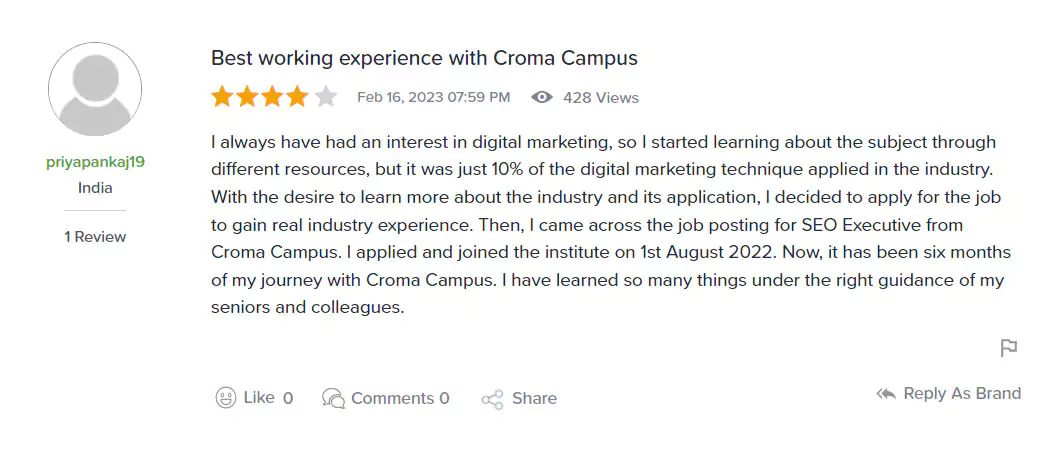The image size is (1059, 450).
Task: Open the review title about Croma Campus
Action: coord(424,58)
